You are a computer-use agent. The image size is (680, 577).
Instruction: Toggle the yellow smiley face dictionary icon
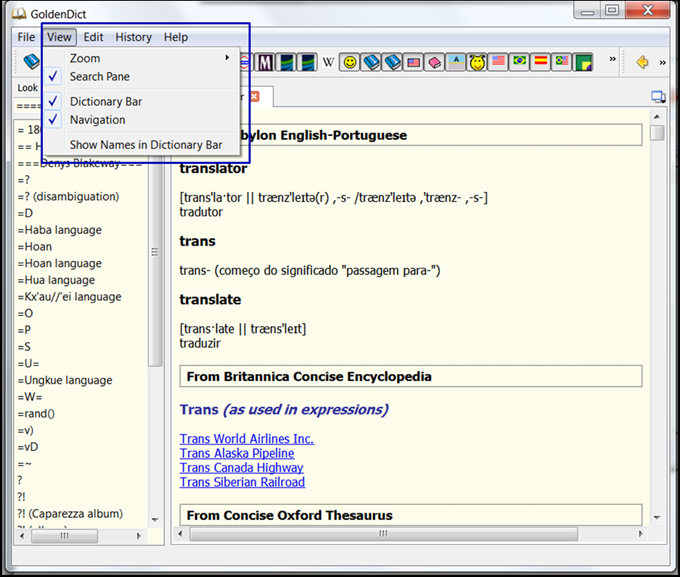click(x=350, y=62)
